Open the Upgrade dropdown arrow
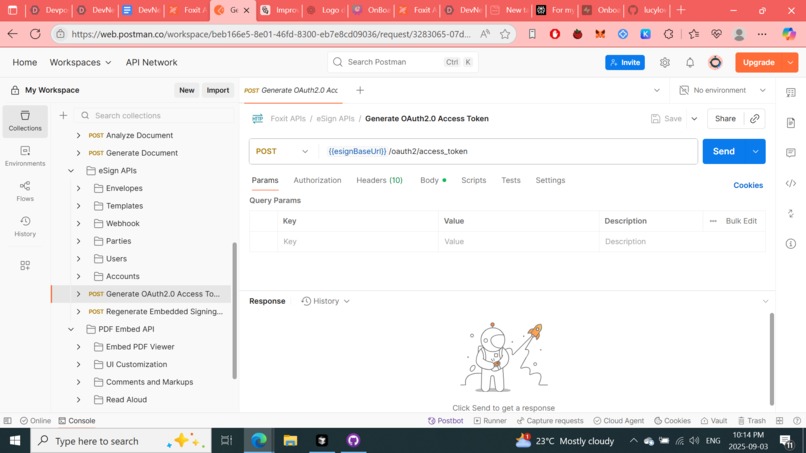The width and height of the screenshot is (806, 453). pos(790,62)
